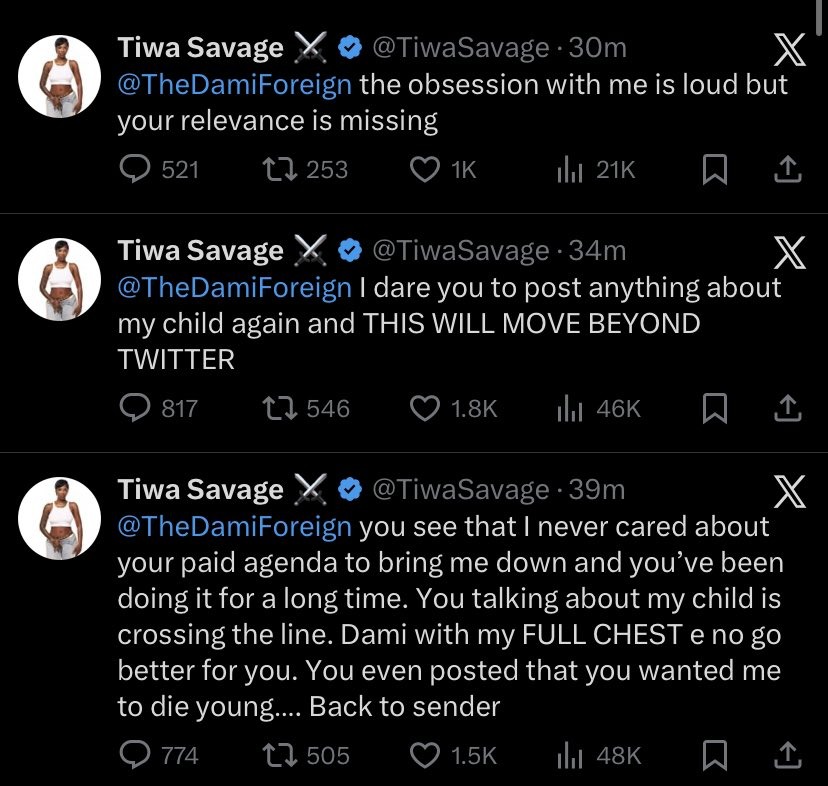Reply to the 30m-old tweet
Viewport: 828px width, 786px height.
coord(134,171)
